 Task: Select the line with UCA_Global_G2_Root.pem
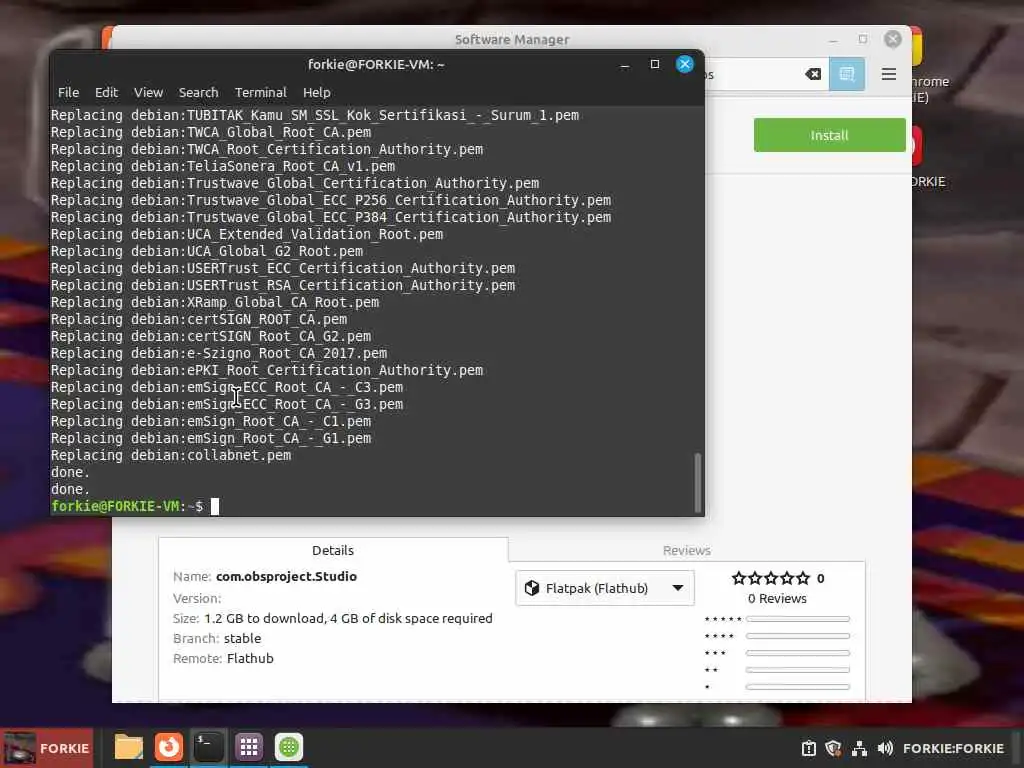click(207, 251)
